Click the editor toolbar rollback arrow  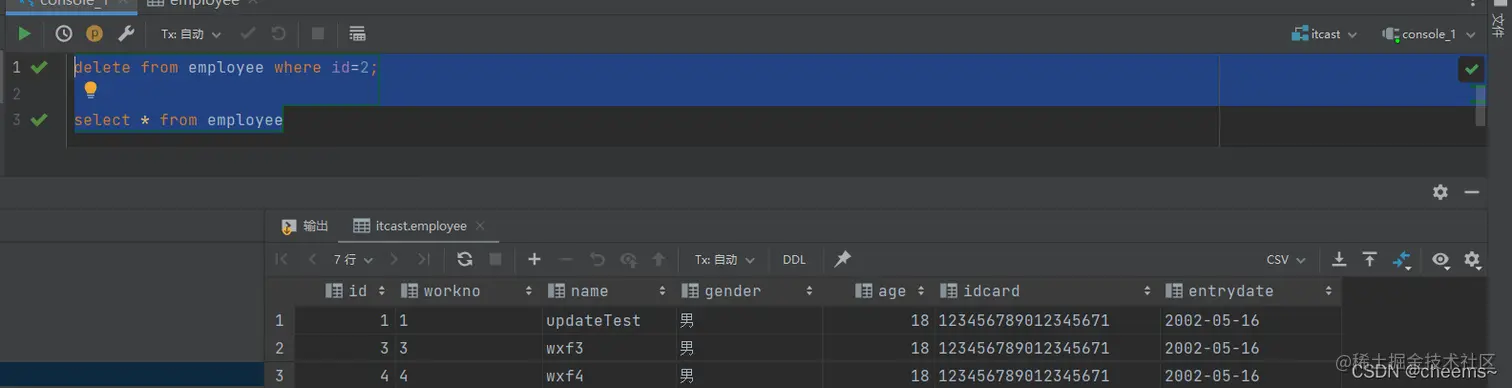(x=279, y=34)
